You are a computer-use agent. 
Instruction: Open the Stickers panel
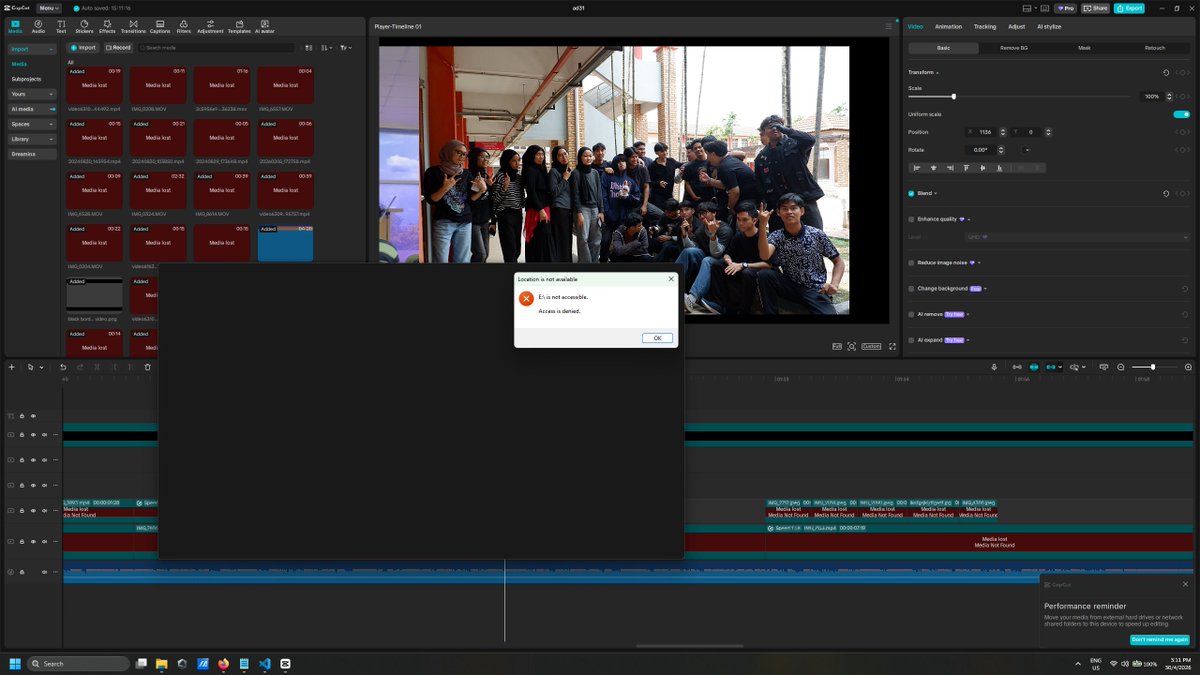point(84,26)
